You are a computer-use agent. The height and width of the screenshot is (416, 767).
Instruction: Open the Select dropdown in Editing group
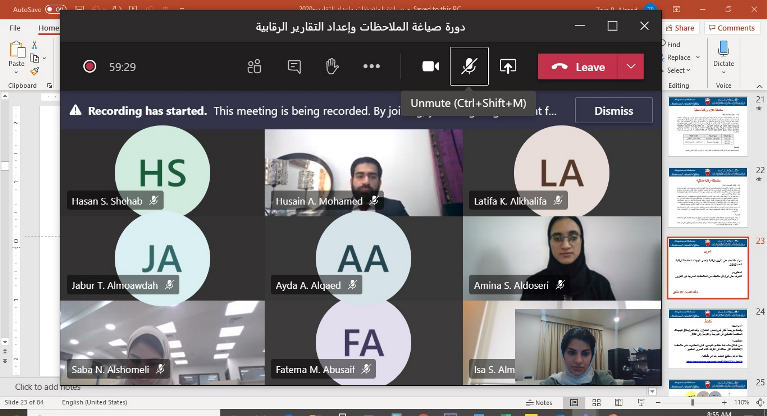(x=678, y=71)
